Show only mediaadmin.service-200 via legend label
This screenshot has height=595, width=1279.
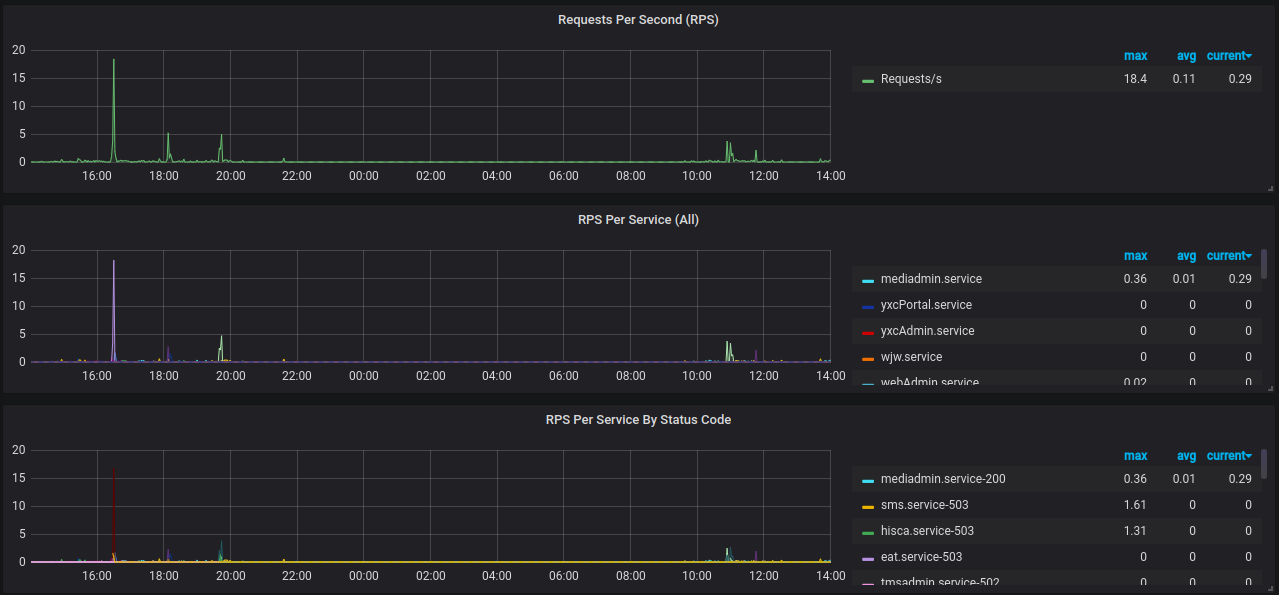coord(943,479)
